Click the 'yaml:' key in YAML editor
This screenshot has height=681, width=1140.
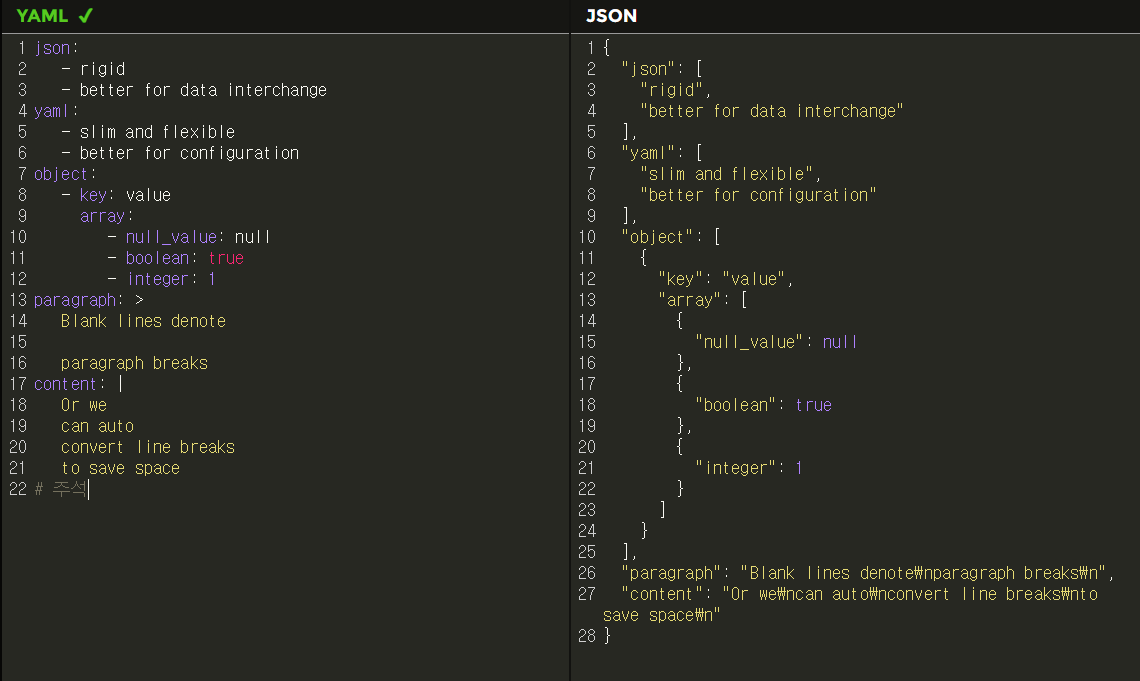[x=56, y=111]
